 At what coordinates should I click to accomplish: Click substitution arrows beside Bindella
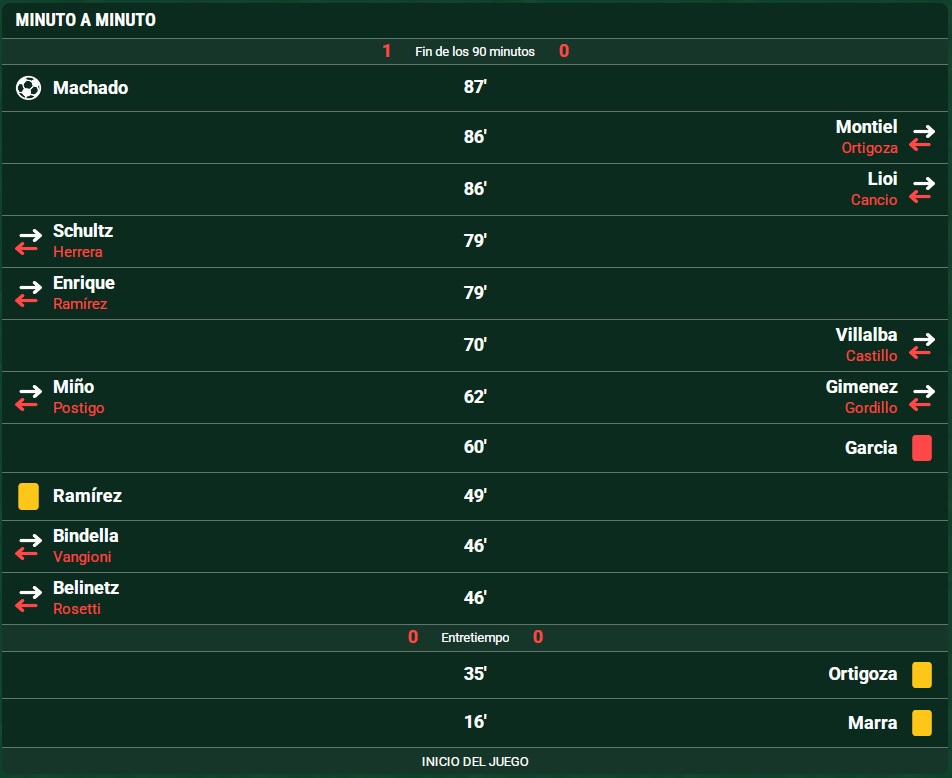[x=29, y=547]
